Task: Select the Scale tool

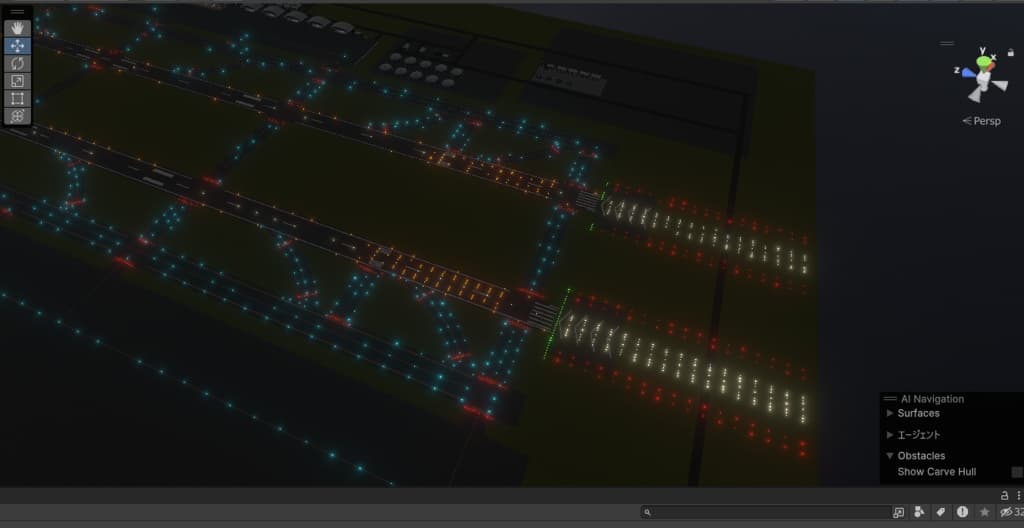Action: (x=18, y=81)
